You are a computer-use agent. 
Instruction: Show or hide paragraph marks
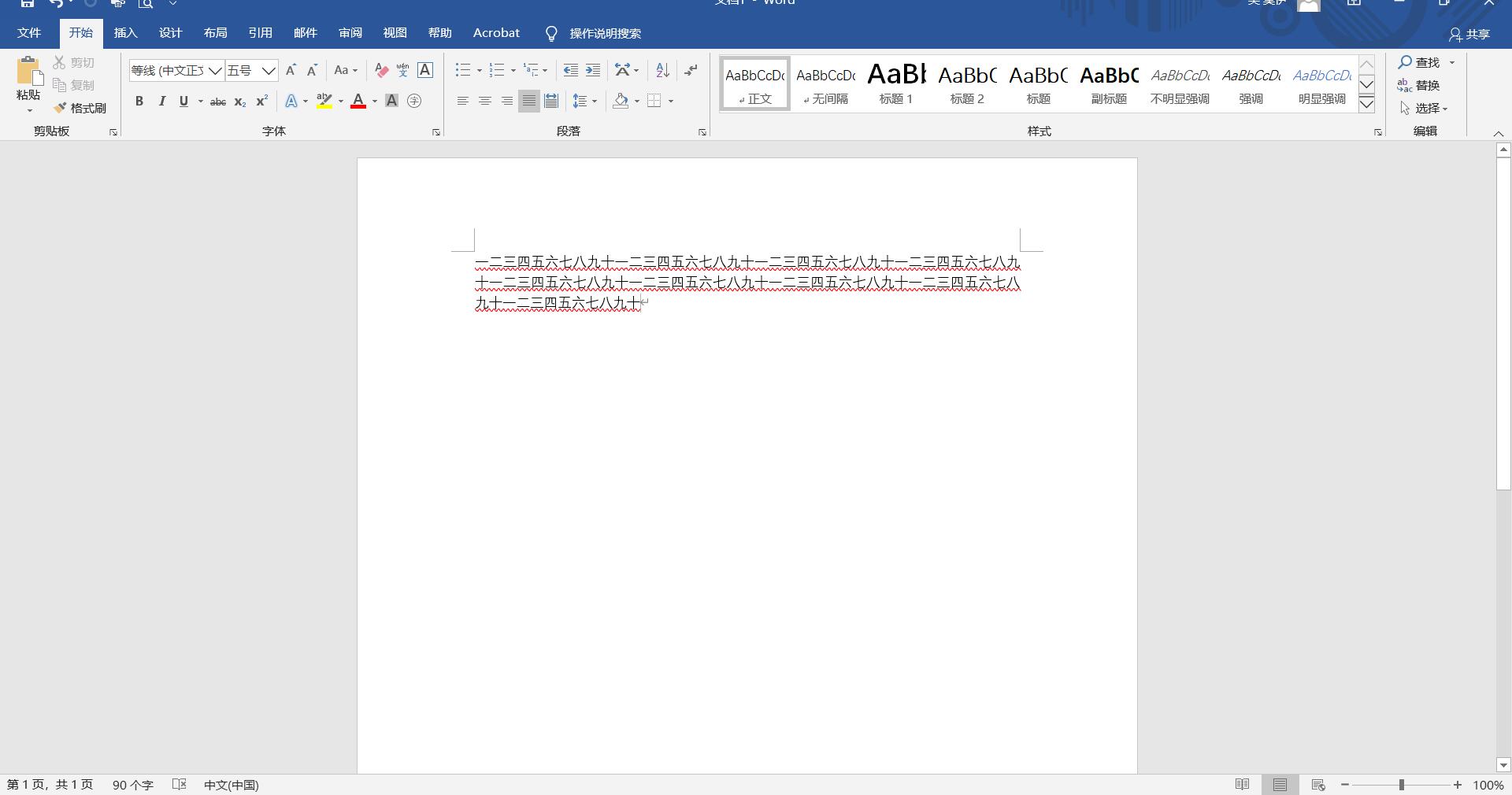point(691,70)
